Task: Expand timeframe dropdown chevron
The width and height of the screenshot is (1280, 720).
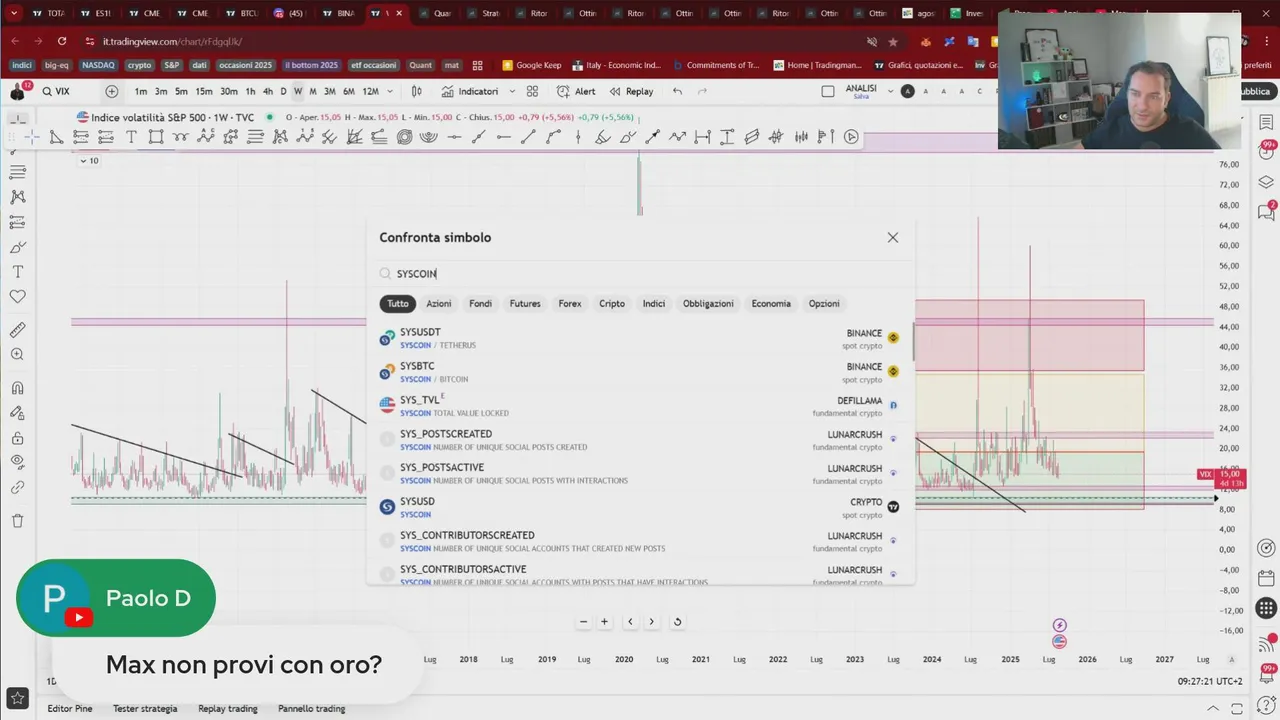Action: point(389,91)
